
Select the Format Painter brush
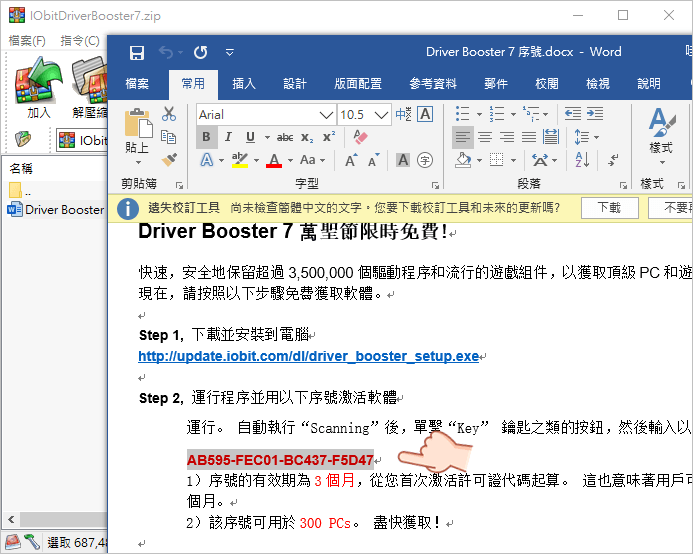[x=169, y=160]
